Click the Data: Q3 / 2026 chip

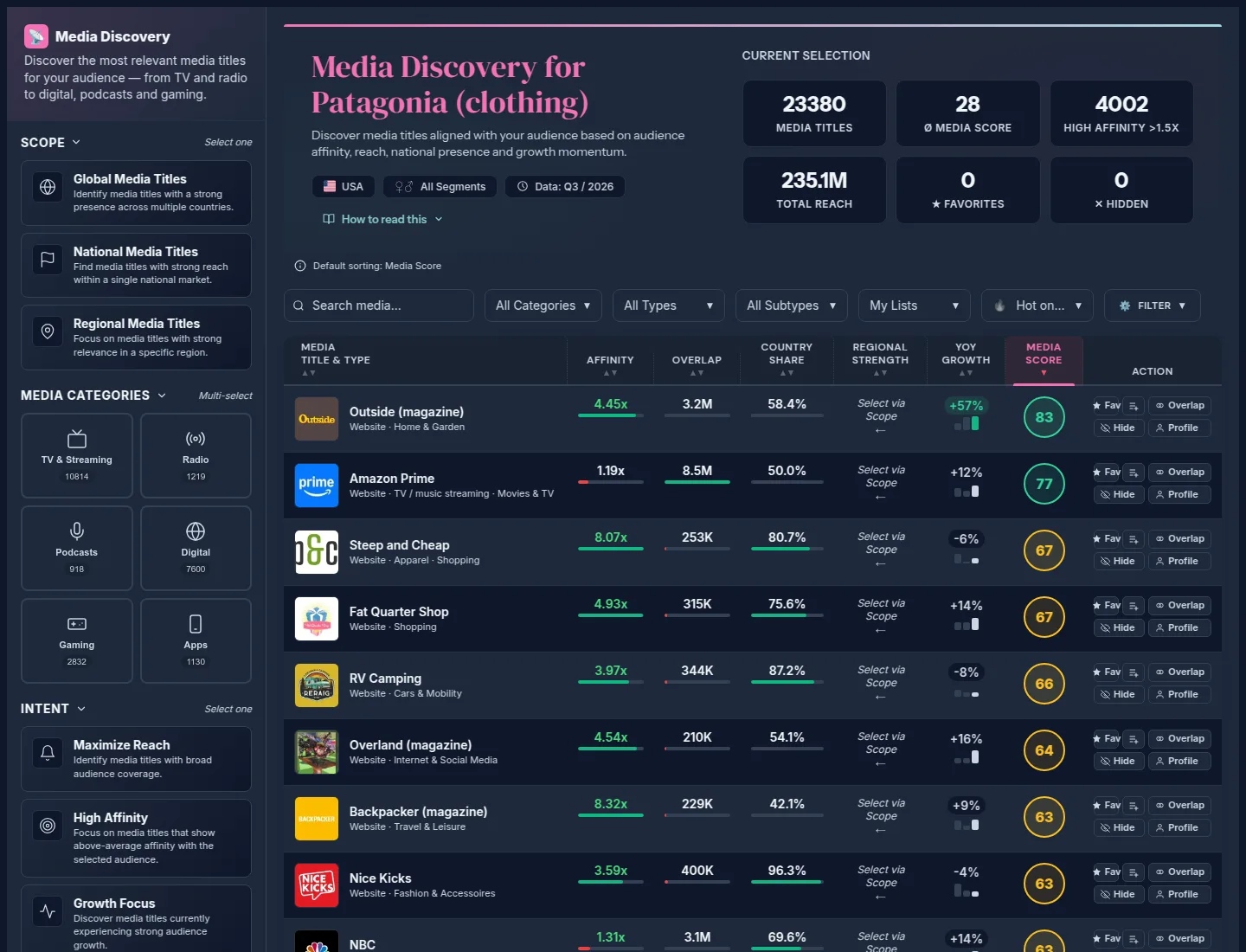point(565,186)
